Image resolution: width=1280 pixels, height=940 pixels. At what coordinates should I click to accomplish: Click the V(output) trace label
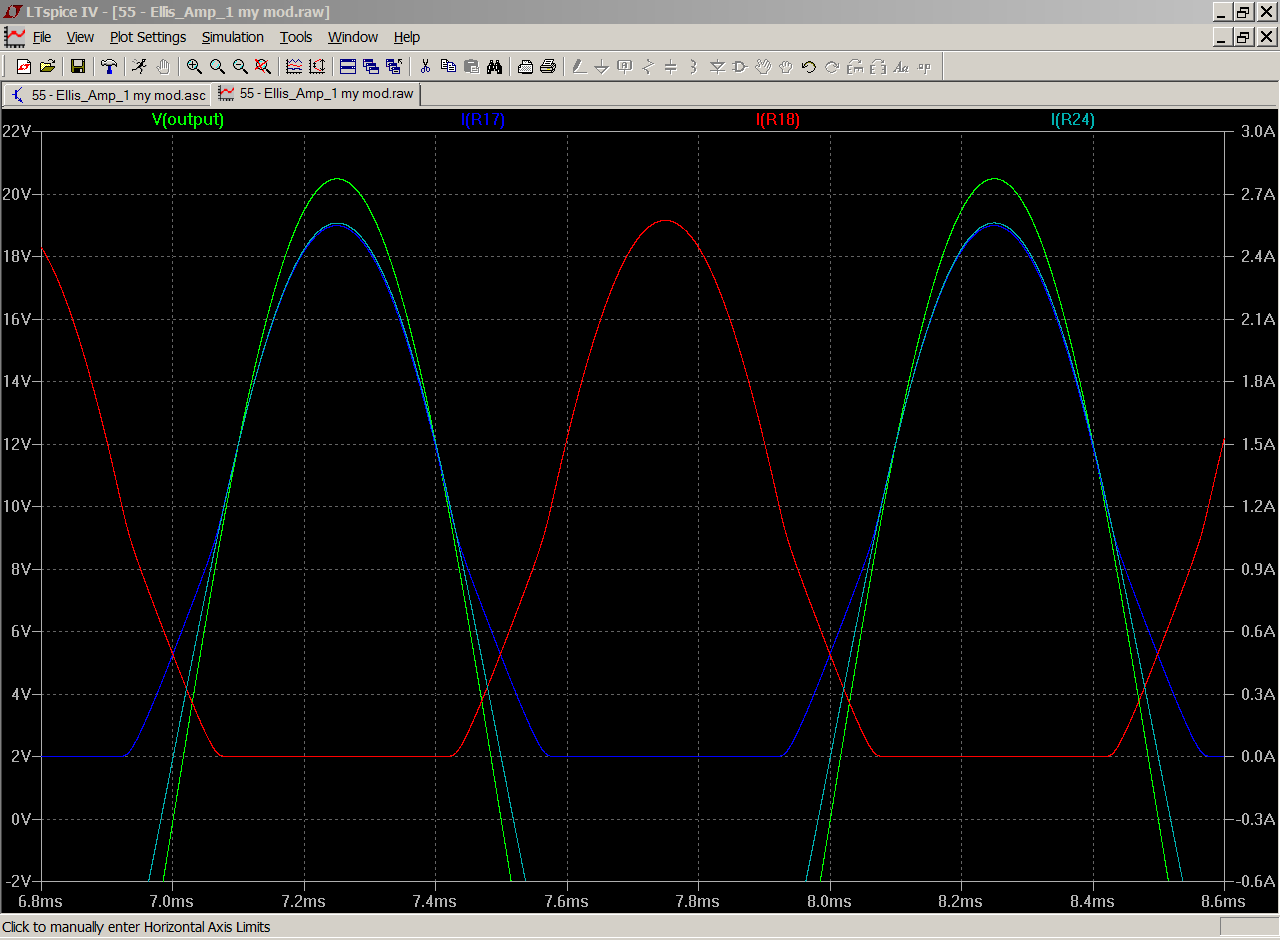coord(188,120)
